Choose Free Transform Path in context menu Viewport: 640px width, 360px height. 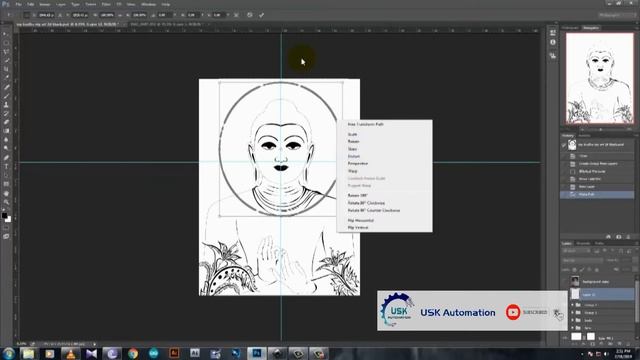(x=366, y=124)
